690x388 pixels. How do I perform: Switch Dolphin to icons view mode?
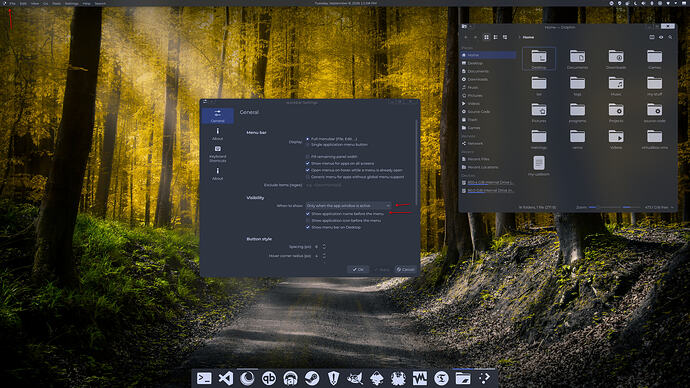pos(486,37)
